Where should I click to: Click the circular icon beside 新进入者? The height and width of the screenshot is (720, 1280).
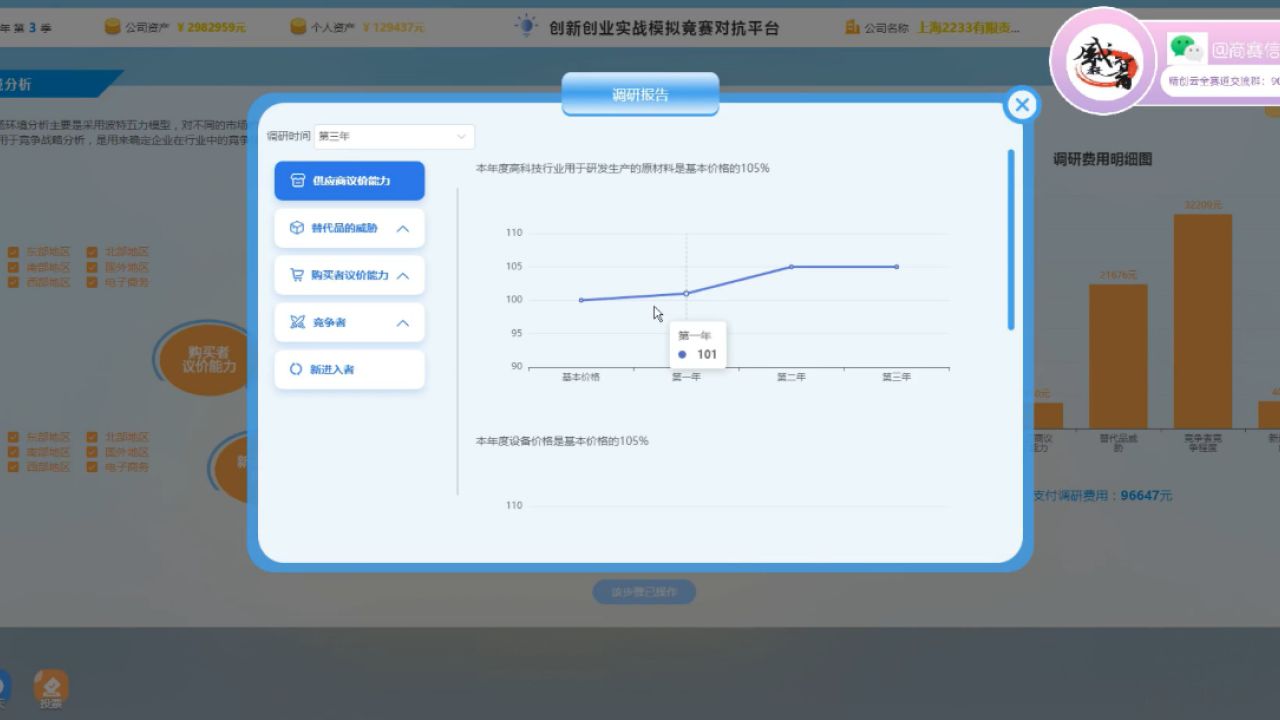pyautogui.click(x=295, y=369)
